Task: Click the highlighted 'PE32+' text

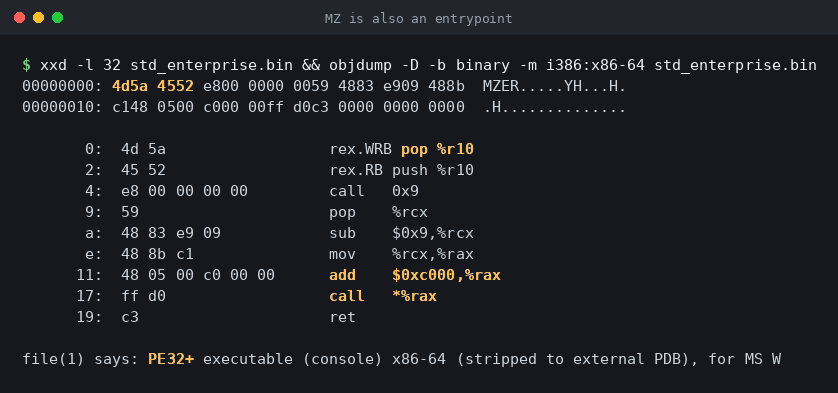Action: (x=171, y=359)
